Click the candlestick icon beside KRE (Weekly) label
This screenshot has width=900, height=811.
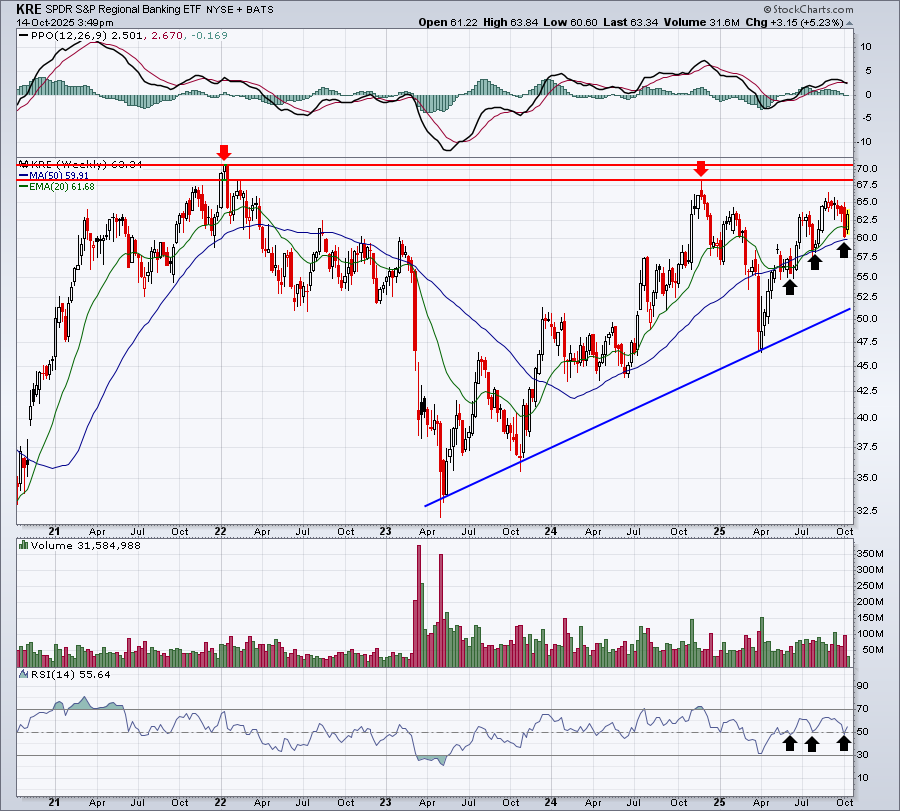coord(24,164)
